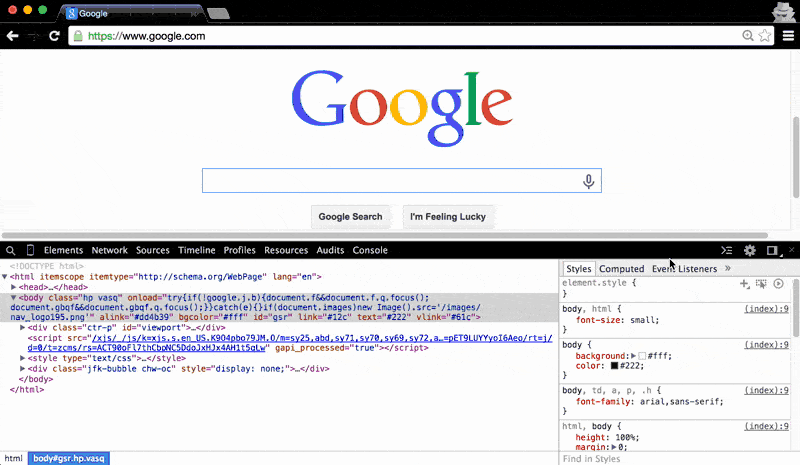Bookmark the page with star icon
Viewport: 800px width, 465px height.
coord(764,35)
